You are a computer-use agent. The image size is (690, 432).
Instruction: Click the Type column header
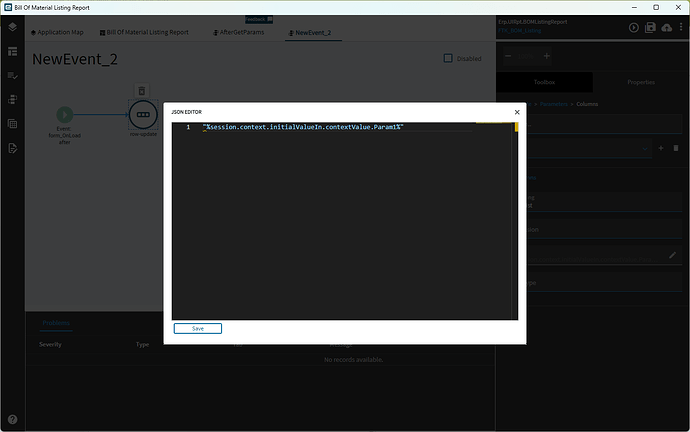tap(142, 344)
